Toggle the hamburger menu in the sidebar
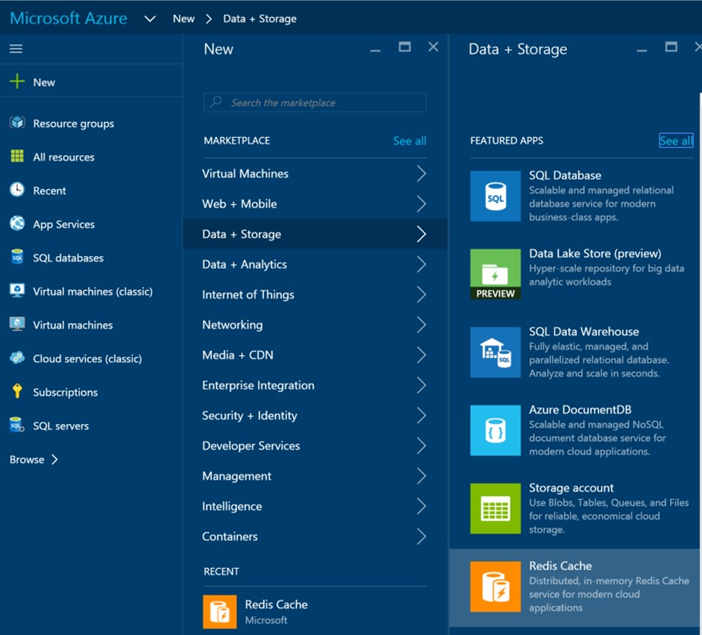 (x=16, y=48)
